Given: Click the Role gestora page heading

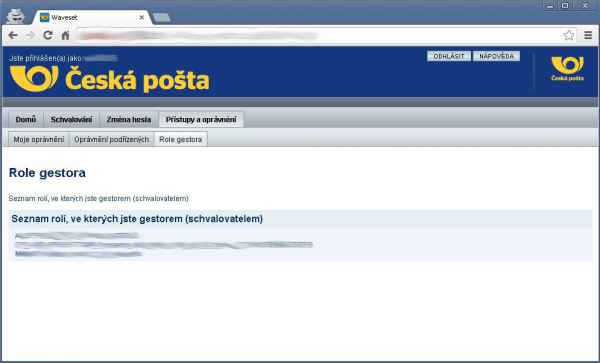Looking at the screenshot, I should 47,173.
